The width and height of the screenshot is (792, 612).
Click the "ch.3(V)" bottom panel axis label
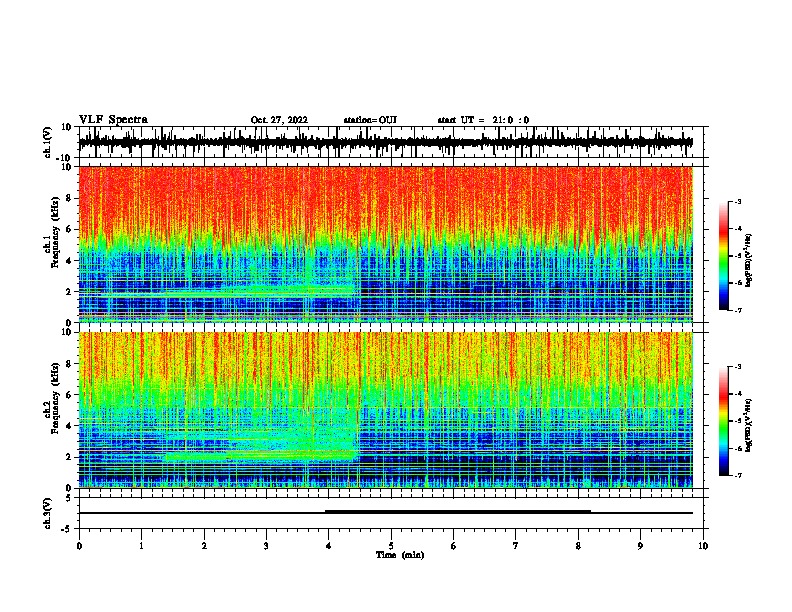[x=48, y=514]
